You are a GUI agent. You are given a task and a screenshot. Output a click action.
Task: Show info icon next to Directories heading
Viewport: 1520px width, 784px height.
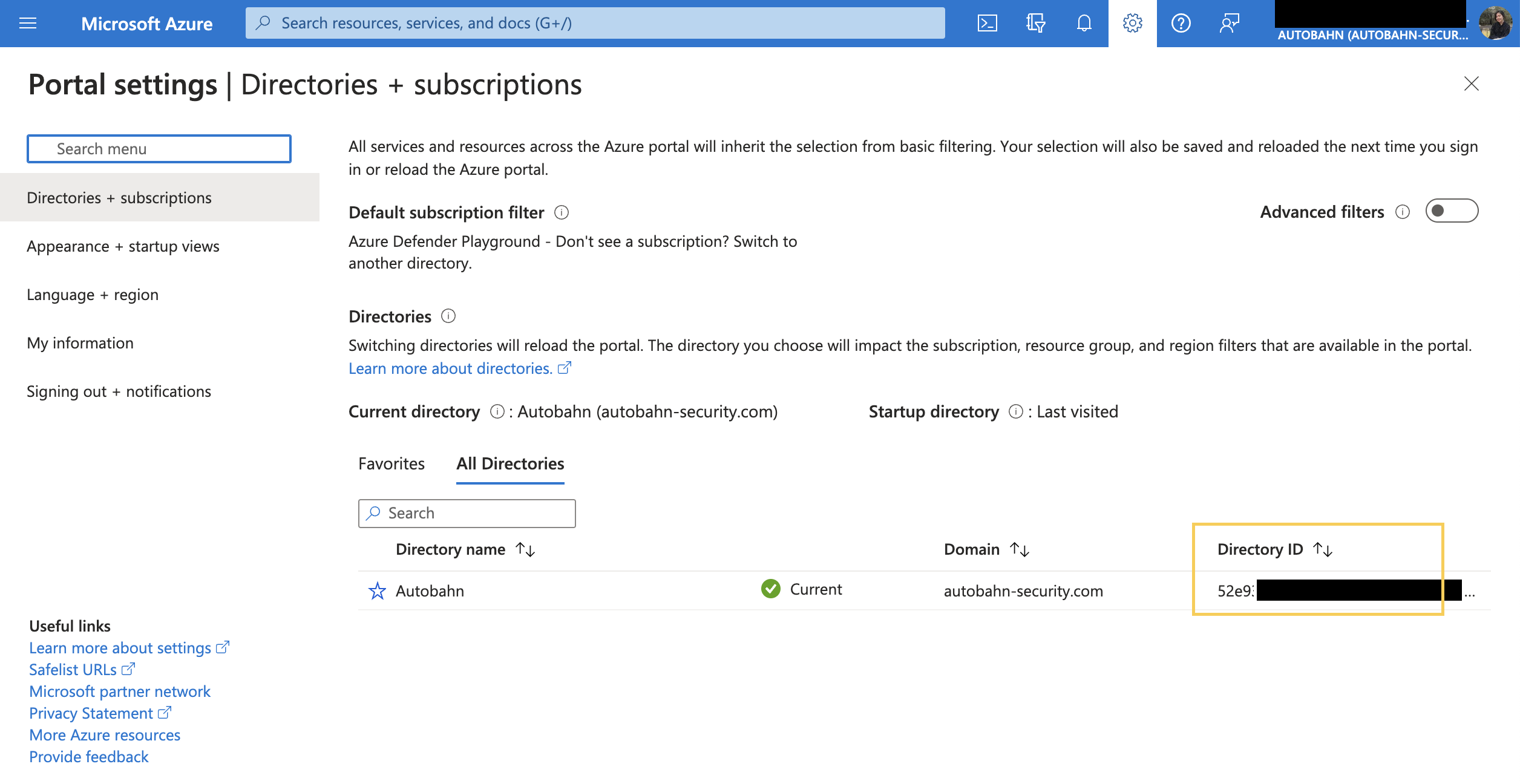pyautogui.click(x=448, y=316)
